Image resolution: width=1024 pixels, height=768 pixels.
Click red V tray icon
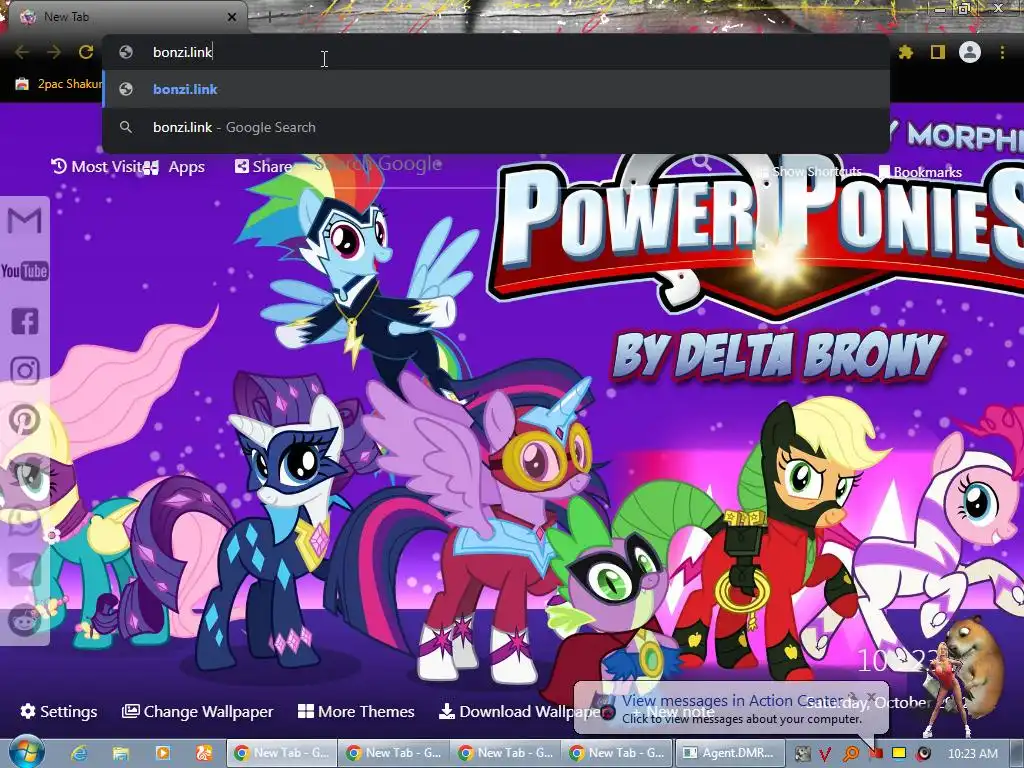click(825, 754)
